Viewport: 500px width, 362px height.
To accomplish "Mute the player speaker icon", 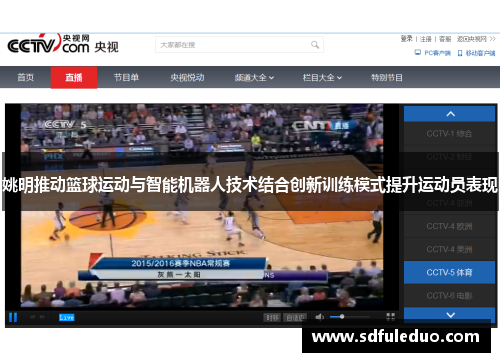I will point(319,317).
